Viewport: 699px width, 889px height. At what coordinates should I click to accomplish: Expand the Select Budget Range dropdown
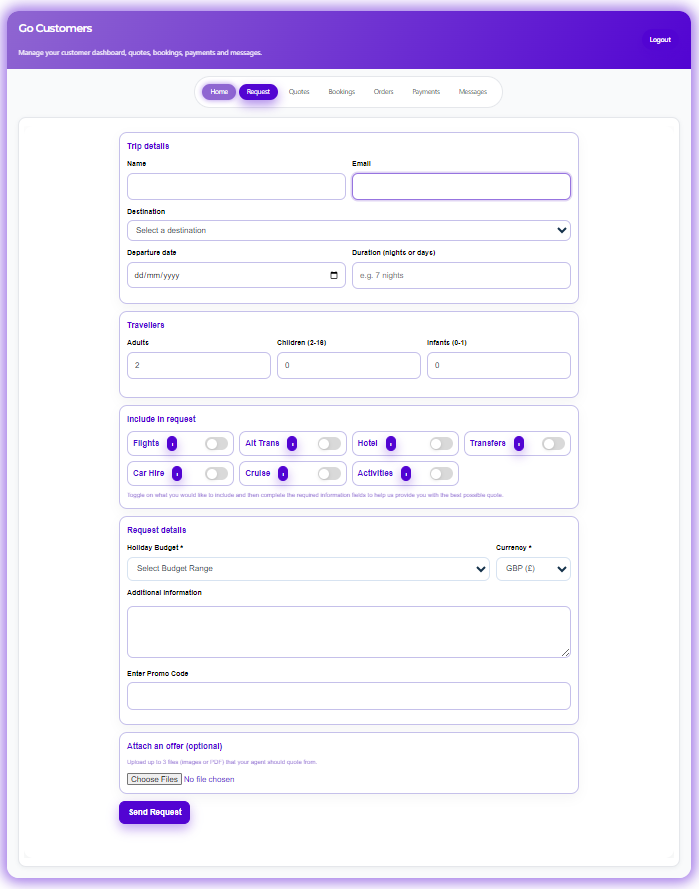click(x=308, y=569)
